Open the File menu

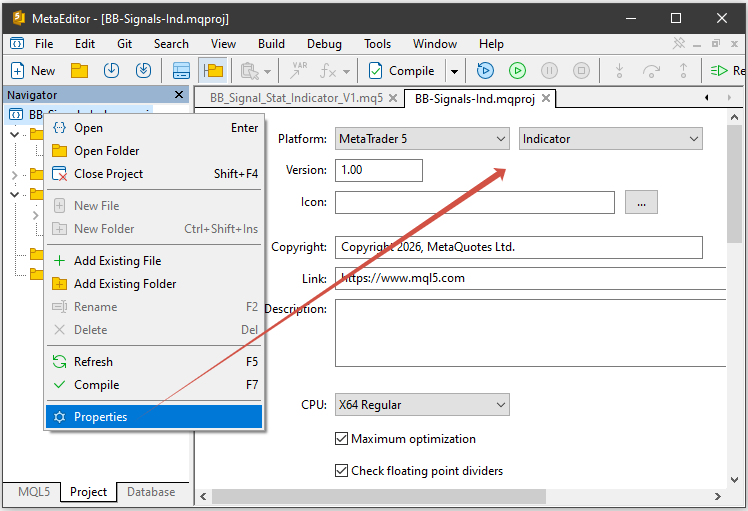point(44,44)
